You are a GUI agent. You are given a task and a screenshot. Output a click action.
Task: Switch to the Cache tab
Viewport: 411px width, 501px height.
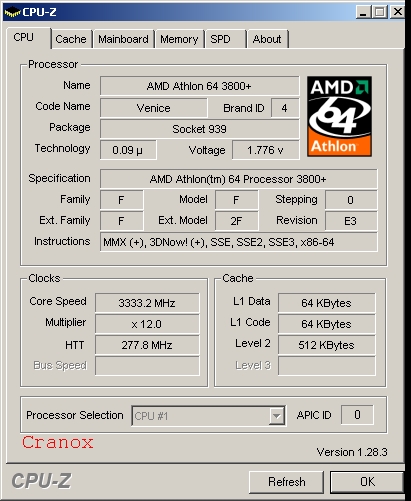pyautogui.click(x=71, y=39)
